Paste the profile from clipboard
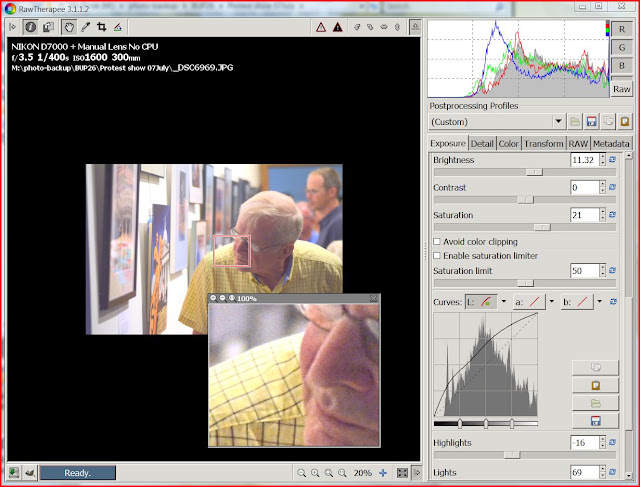The image size is (640, 487). (625, 121)
